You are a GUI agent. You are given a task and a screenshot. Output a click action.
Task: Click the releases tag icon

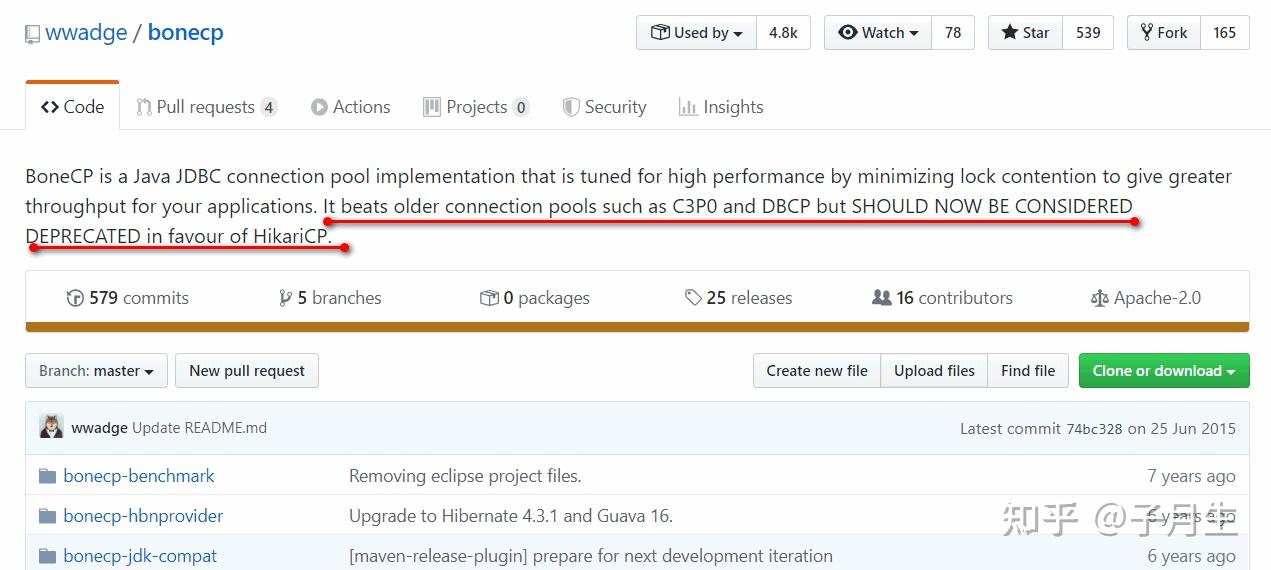693,298
